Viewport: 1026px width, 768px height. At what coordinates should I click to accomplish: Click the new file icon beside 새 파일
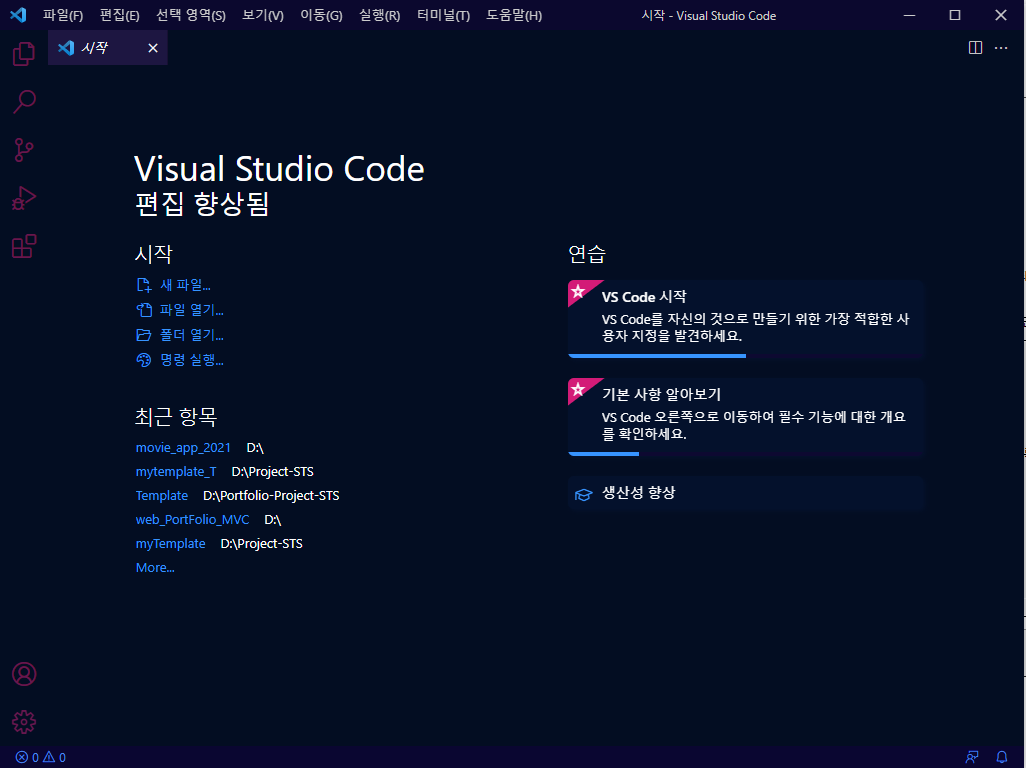143,285
